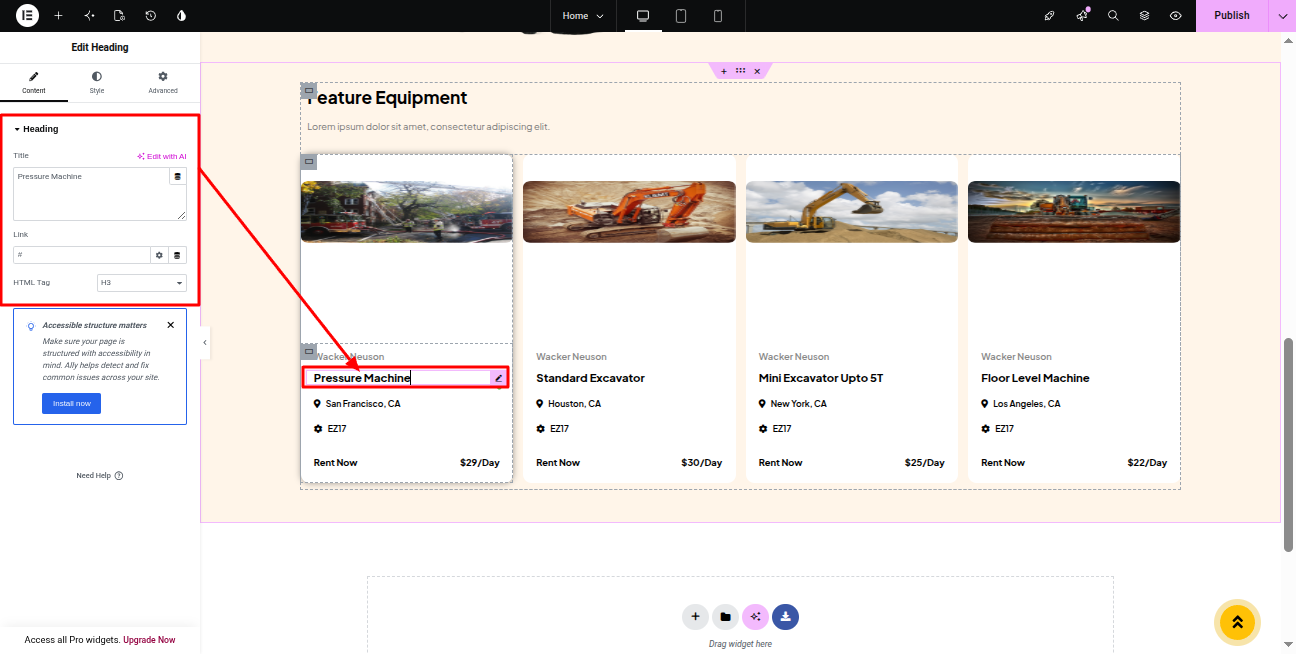Click the section drag handle dots
1296x654 pixels.
coord(740,71)
